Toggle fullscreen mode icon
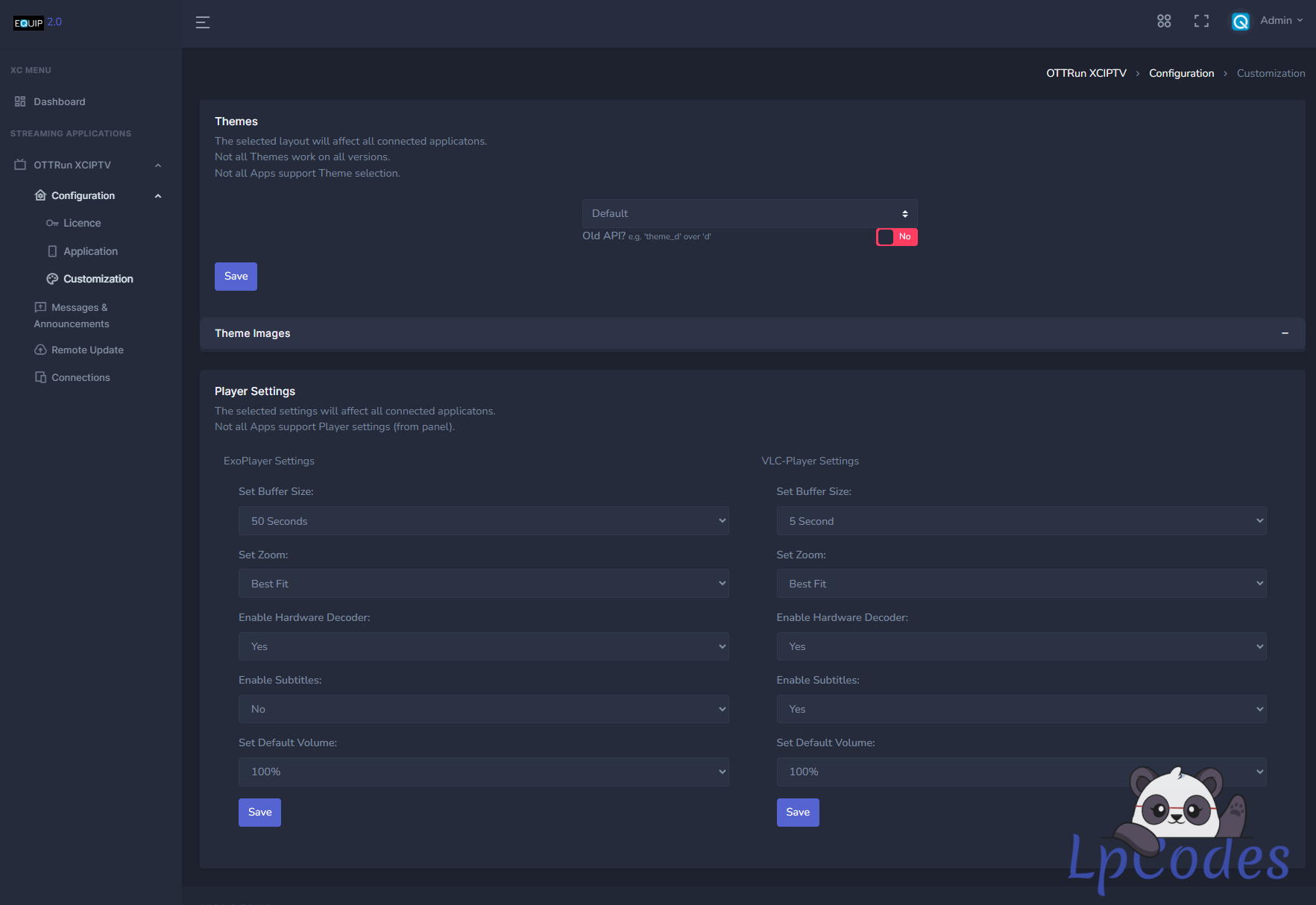 coord(1201,21)
